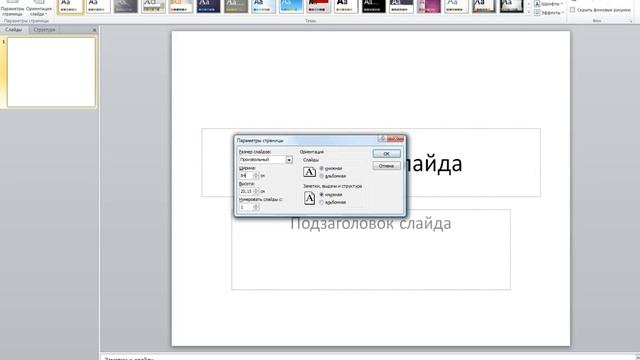Open the Фон group dialog launcher
Viewport: 640px width, 360px height.
(x=631, y=20)
